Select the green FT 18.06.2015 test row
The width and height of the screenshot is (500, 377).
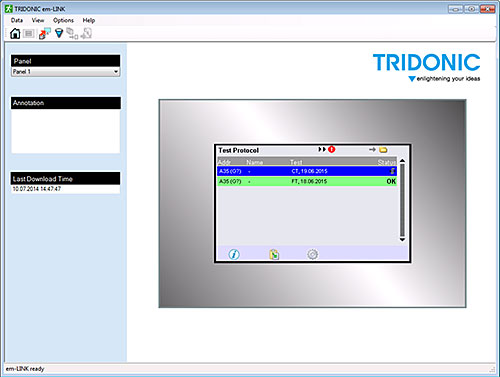(x=307, y=181)
